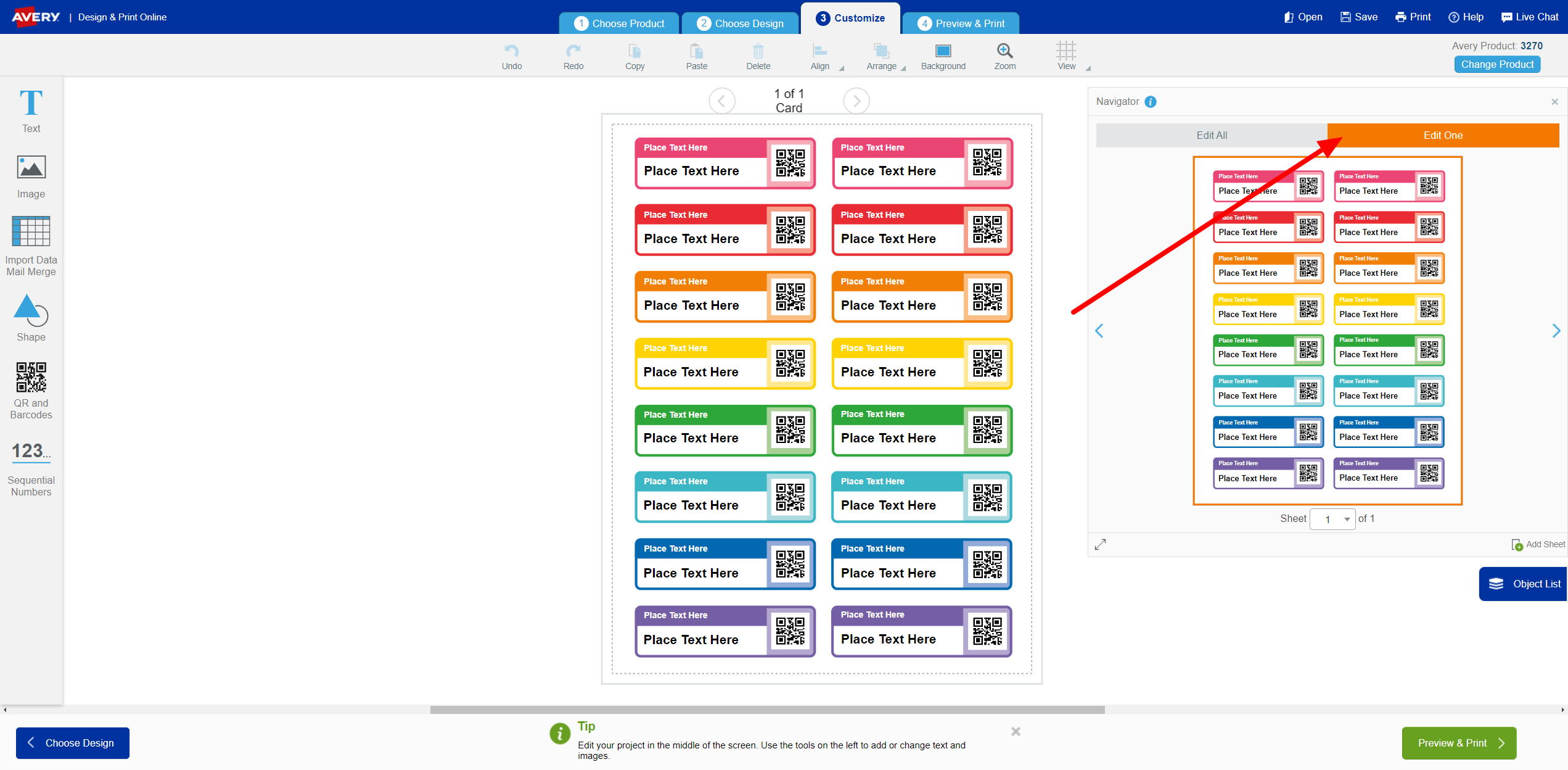Viewport: 1568px width, 770px height.
Task: Click the Paste toolbar icon
Action: coord(697,57)
